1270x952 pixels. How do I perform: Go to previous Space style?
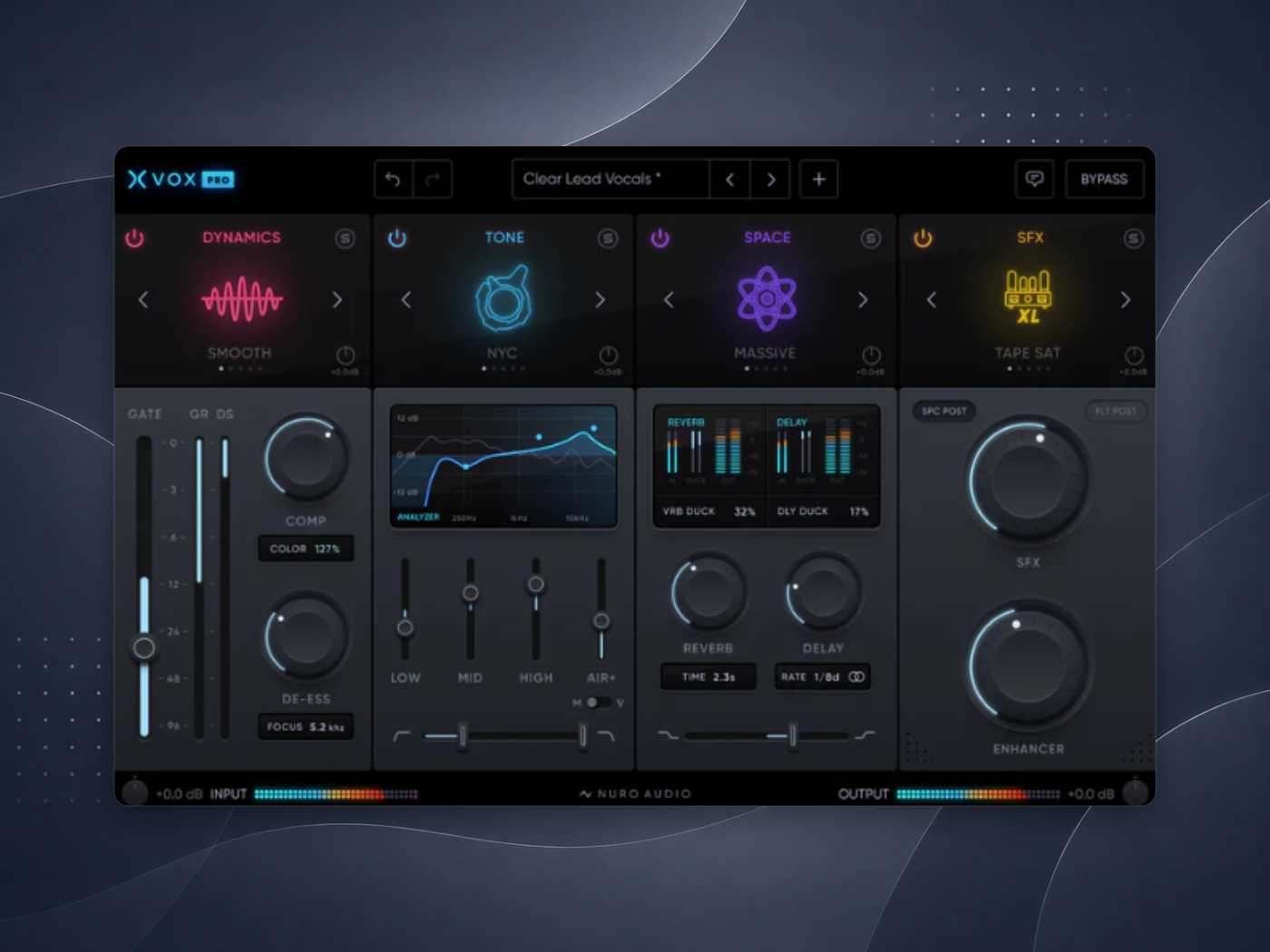pyautogui.click(x=669, y=299)
